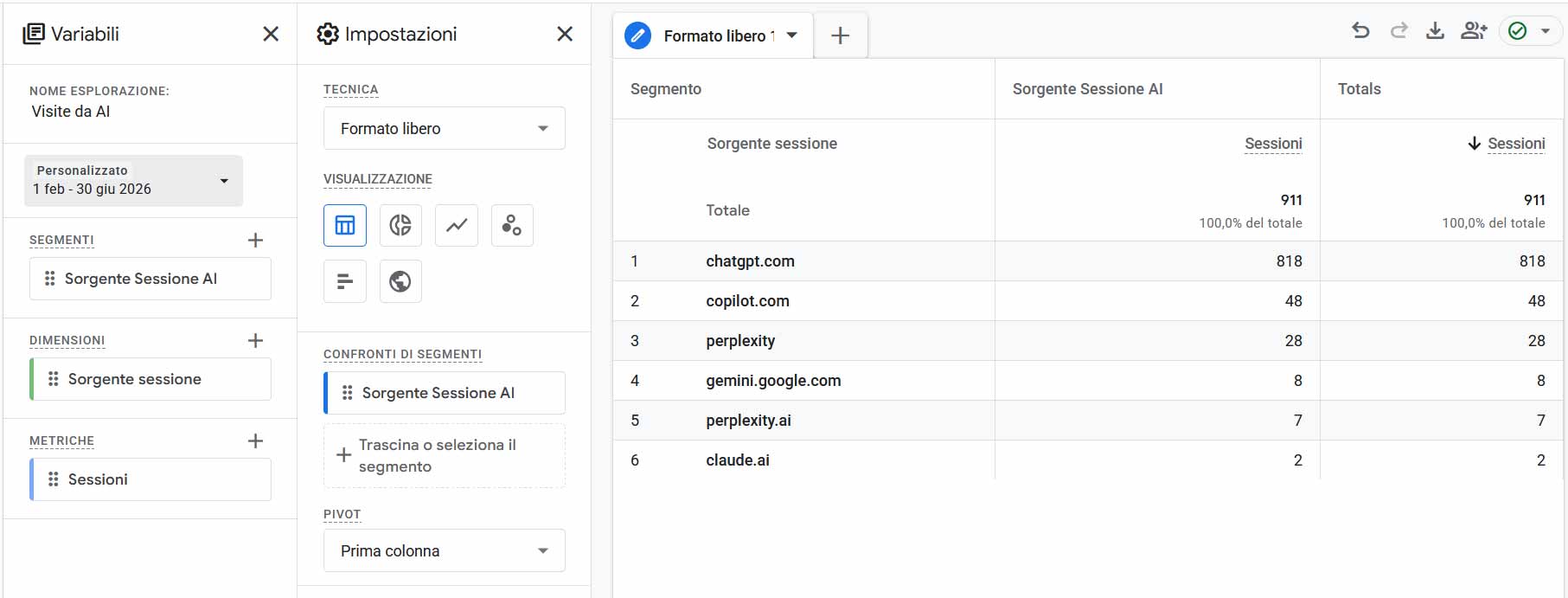Add a new dimension with plus icon
The height and width of the screenshot is (598, 1568).
(255, 340)
